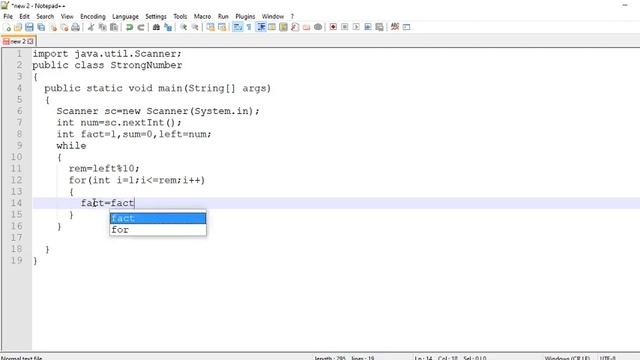640x360 pixels.
Task: Open the Macro menu
Action: [x=202, y=16]
